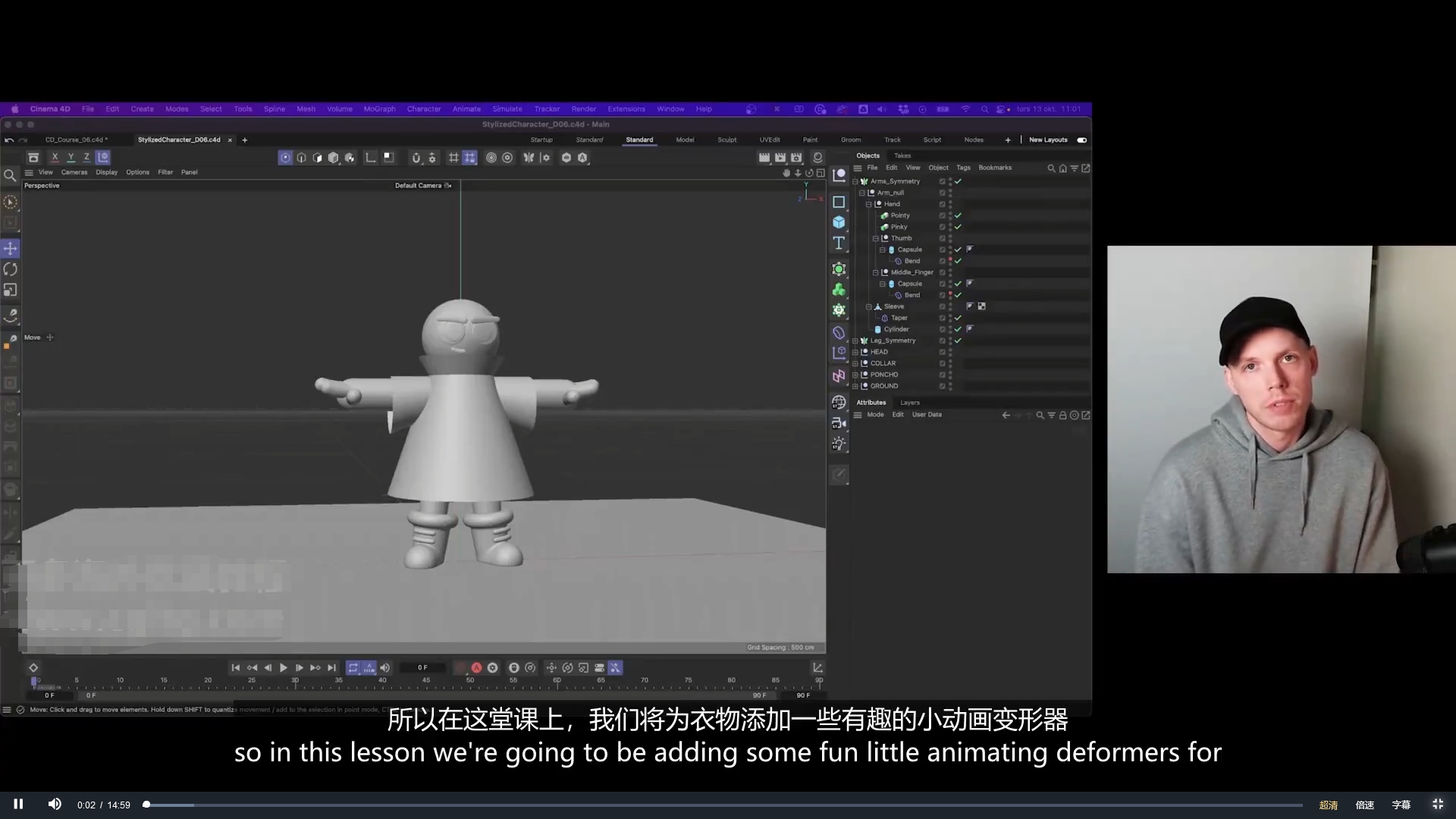1456x819 pixels.
Task: Play the Cinema 4D timeline animation
Action: 284,668
